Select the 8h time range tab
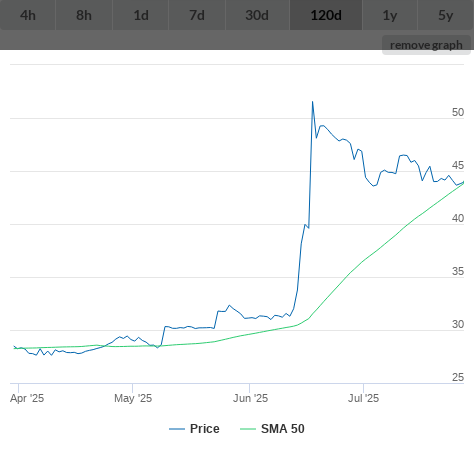 84,15
